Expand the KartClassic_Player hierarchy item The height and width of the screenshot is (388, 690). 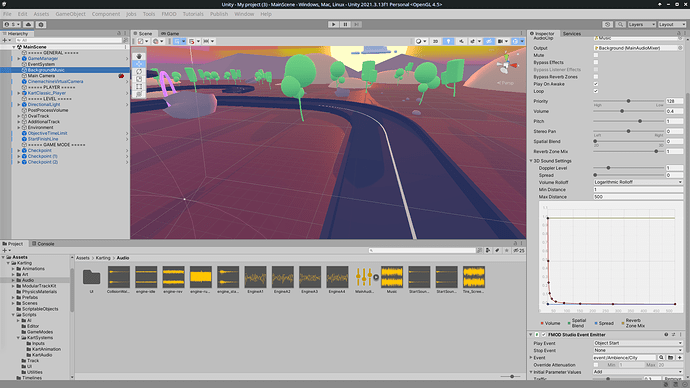click(18, 93)
